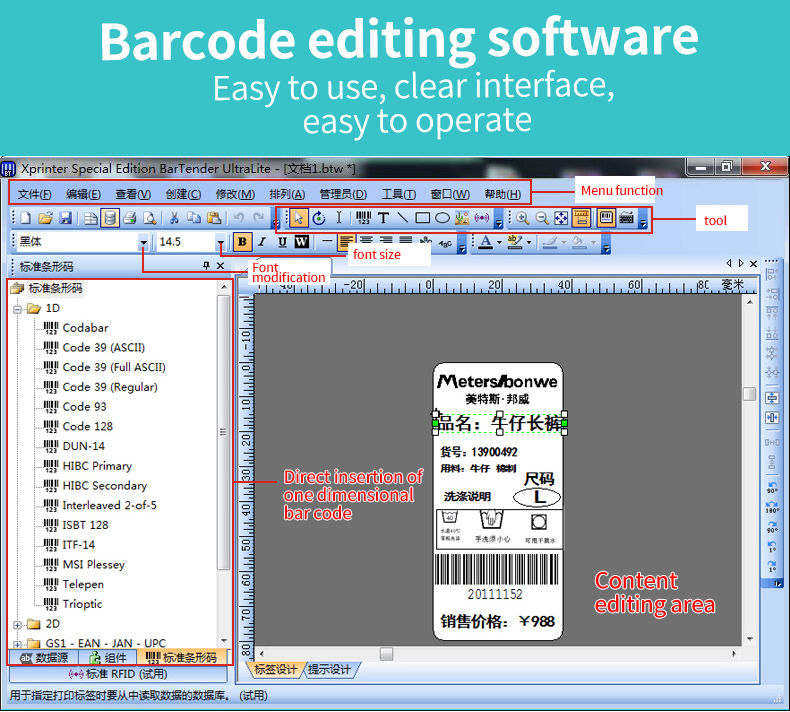Select Code 128 barcode in tree
The image size is (790, 712).
(x=87, y=426)
